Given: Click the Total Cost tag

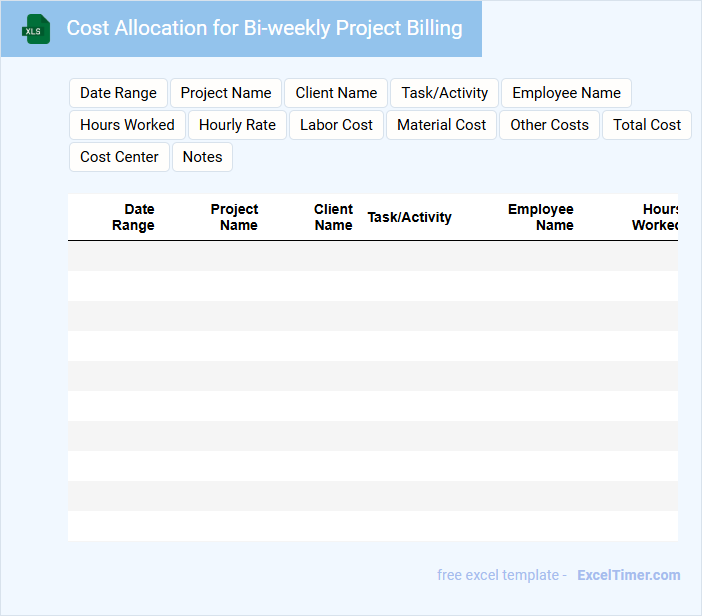Looking at the screenshot, I should [x=646, y=125].
